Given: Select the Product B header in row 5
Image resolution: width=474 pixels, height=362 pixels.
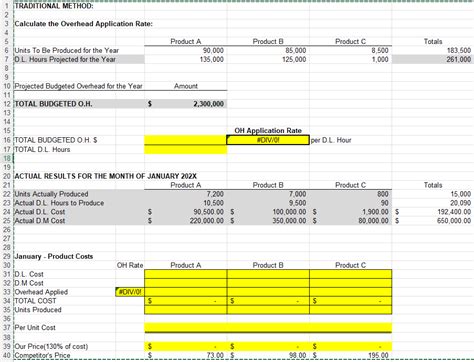Looking at the screenshot, I should pyautogui.click(x=268, y=41).
